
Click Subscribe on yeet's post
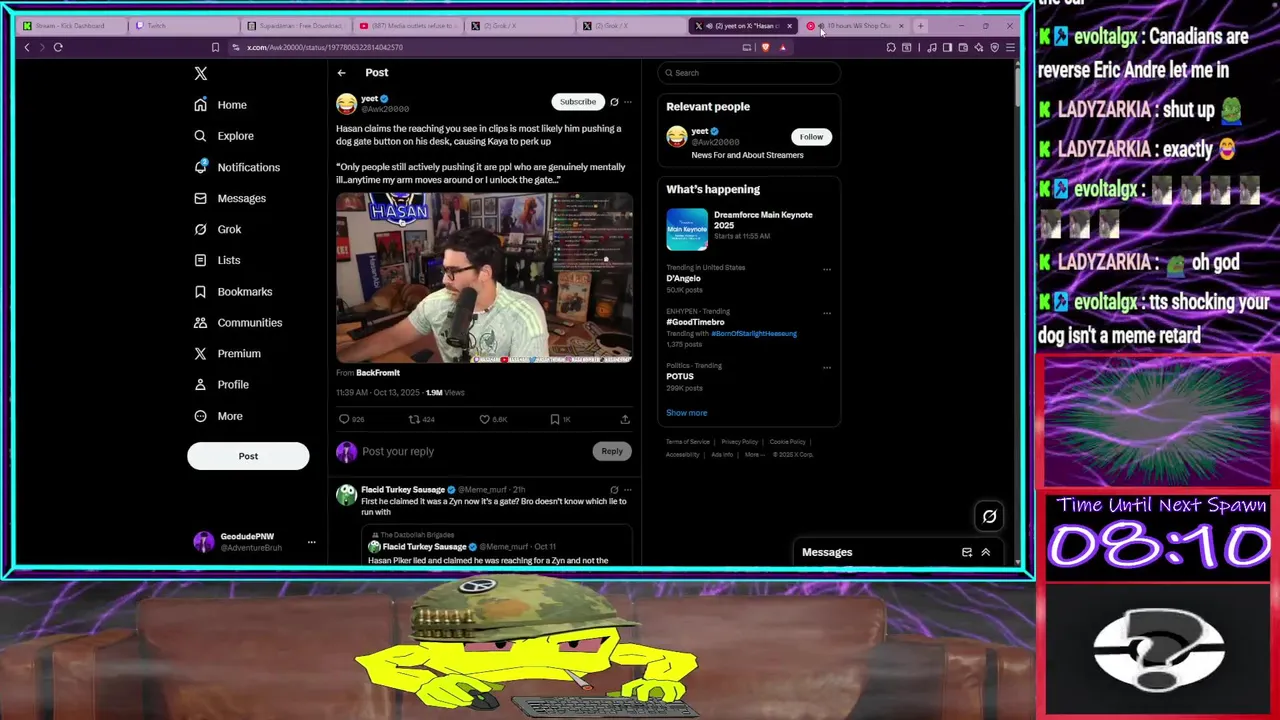click(577, 101)
